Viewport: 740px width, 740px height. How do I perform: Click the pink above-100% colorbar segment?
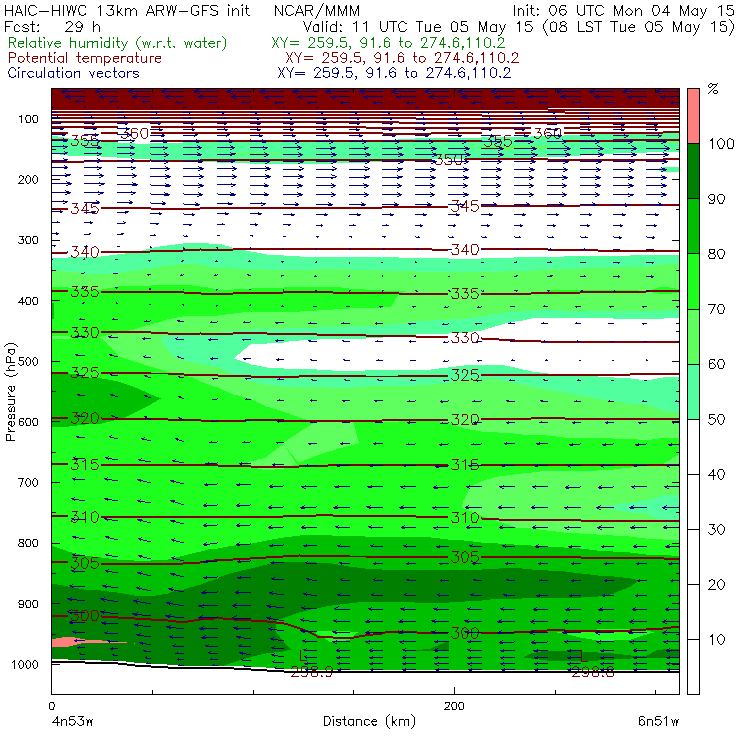693,116
